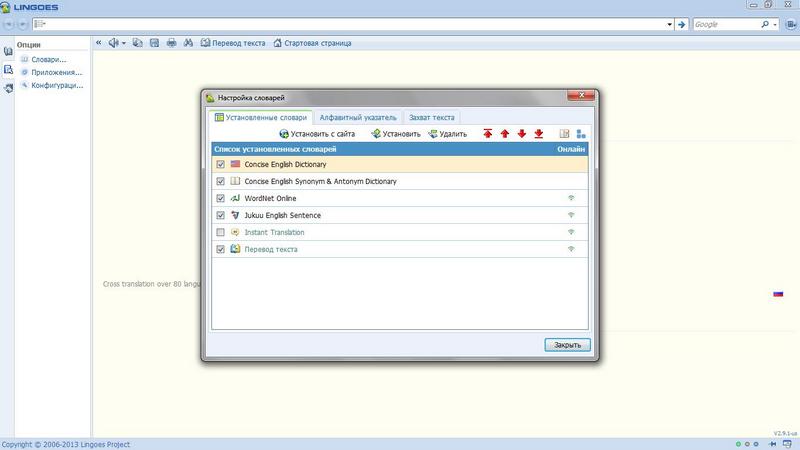Close the Настройка словарей dialog
This screenshot has height=450, width=800.
(581, 95)
